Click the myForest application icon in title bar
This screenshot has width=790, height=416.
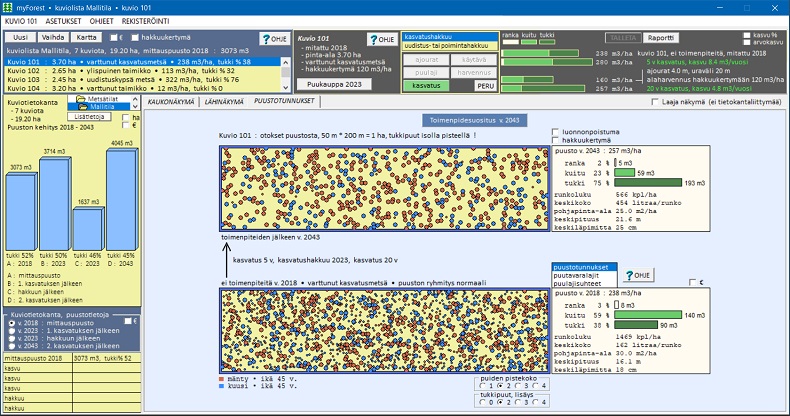[x=8, y=6]
